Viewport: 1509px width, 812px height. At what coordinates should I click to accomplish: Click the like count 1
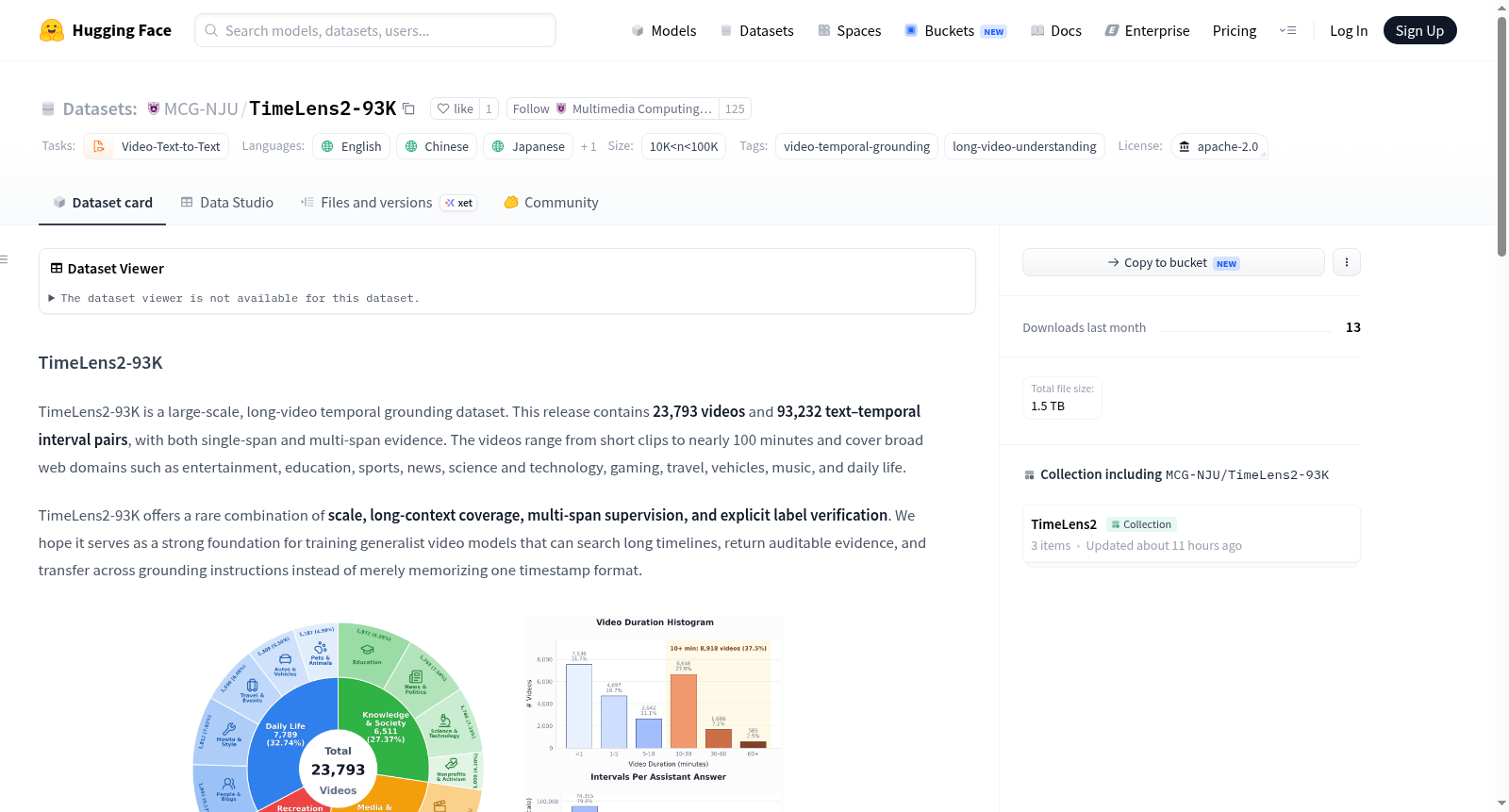[489, 108]
